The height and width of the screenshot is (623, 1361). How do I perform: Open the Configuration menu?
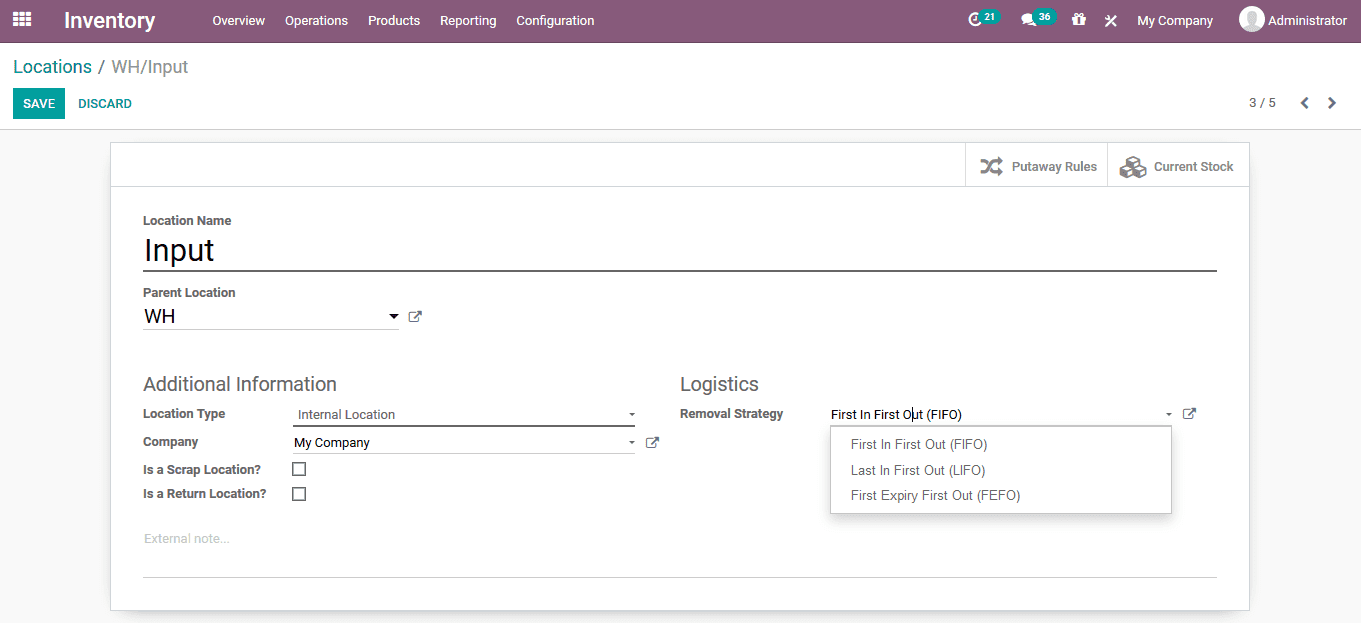pyautogui.click(x=555, y=20)
